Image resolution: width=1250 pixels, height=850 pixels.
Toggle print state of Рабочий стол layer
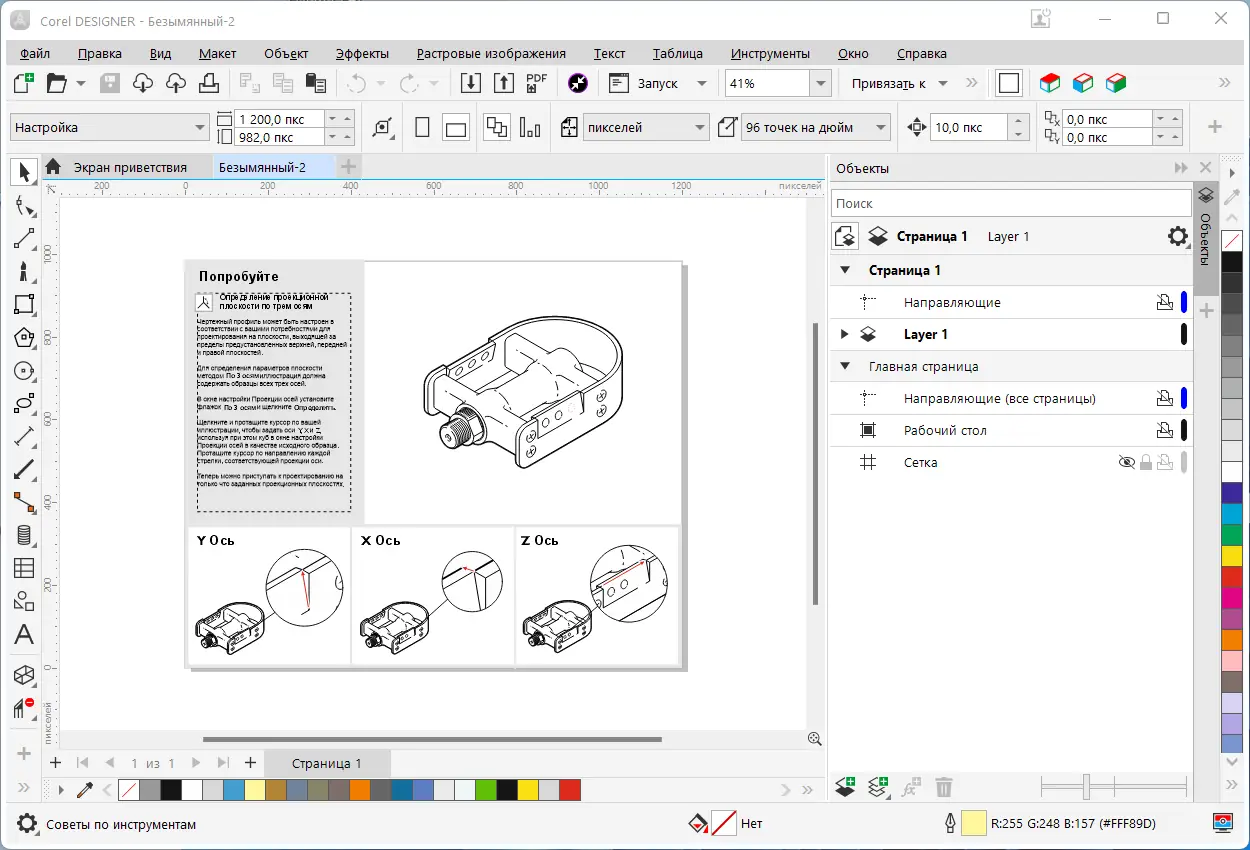[x=1164, y=431]
